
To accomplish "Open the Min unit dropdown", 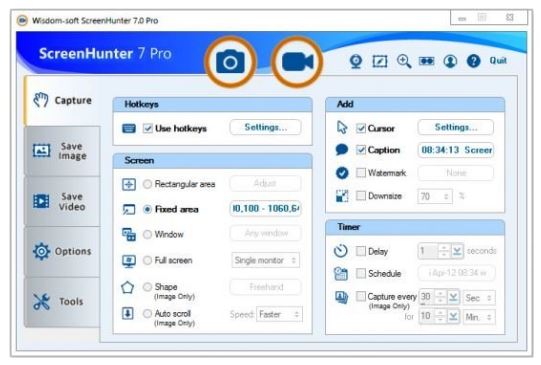I will tap(479, 317).
